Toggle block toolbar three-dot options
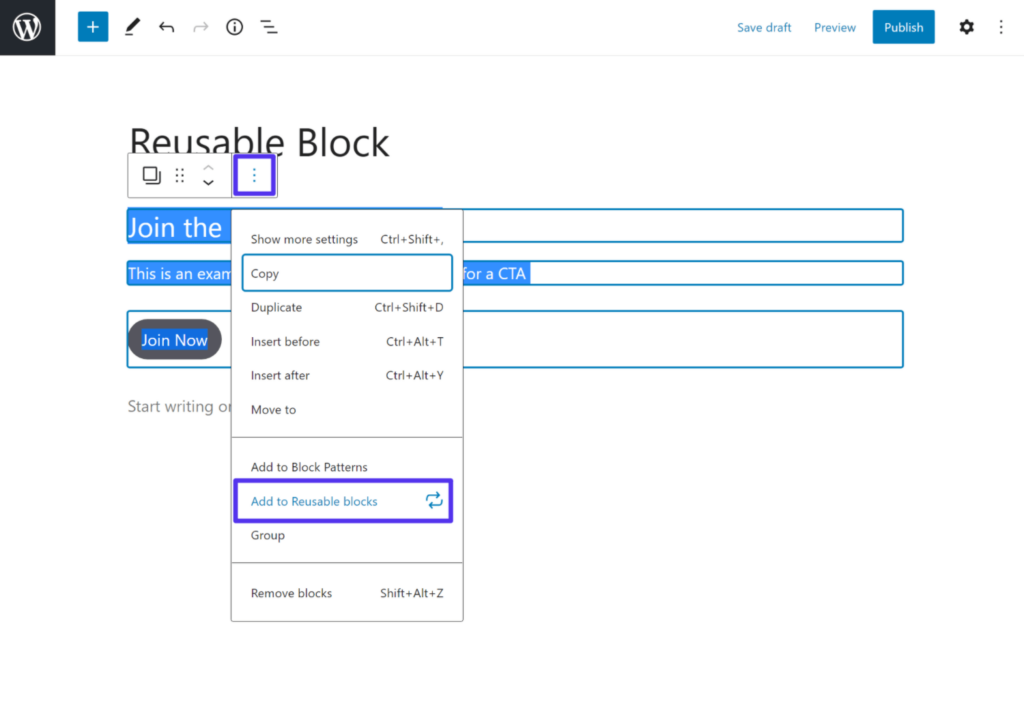Image resolution: width=1024 pixels, height=703 pixels. [254, 176]
